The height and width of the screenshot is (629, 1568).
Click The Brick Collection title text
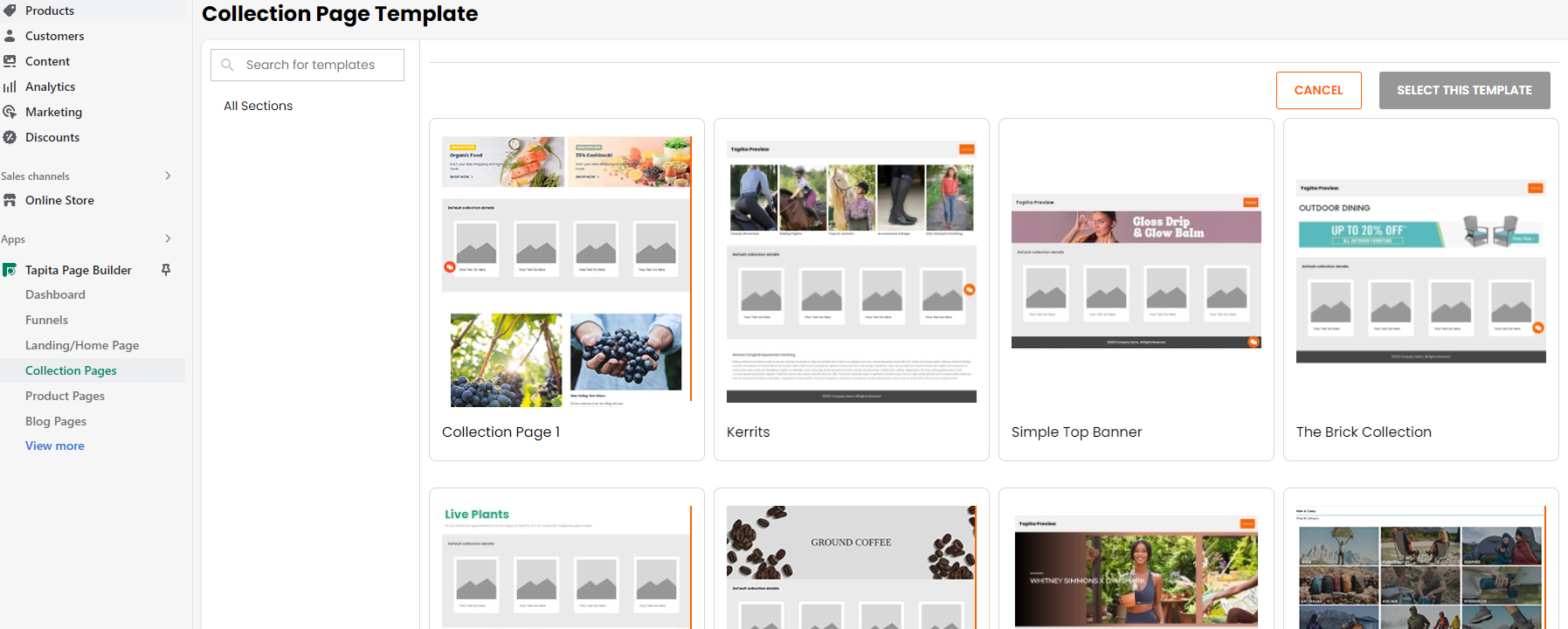point(1364,432)
